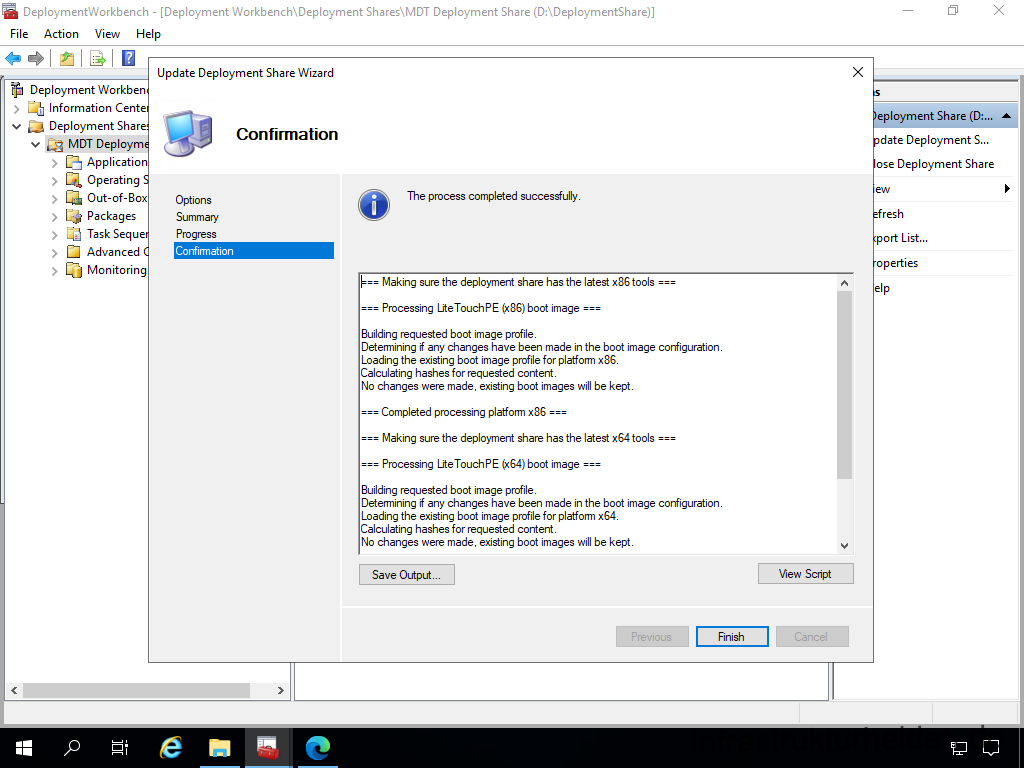Click the Deployment Workbench root icon
Viewport: 1024px width, 768px height.
pyautogui.click(x=18, y=90)
